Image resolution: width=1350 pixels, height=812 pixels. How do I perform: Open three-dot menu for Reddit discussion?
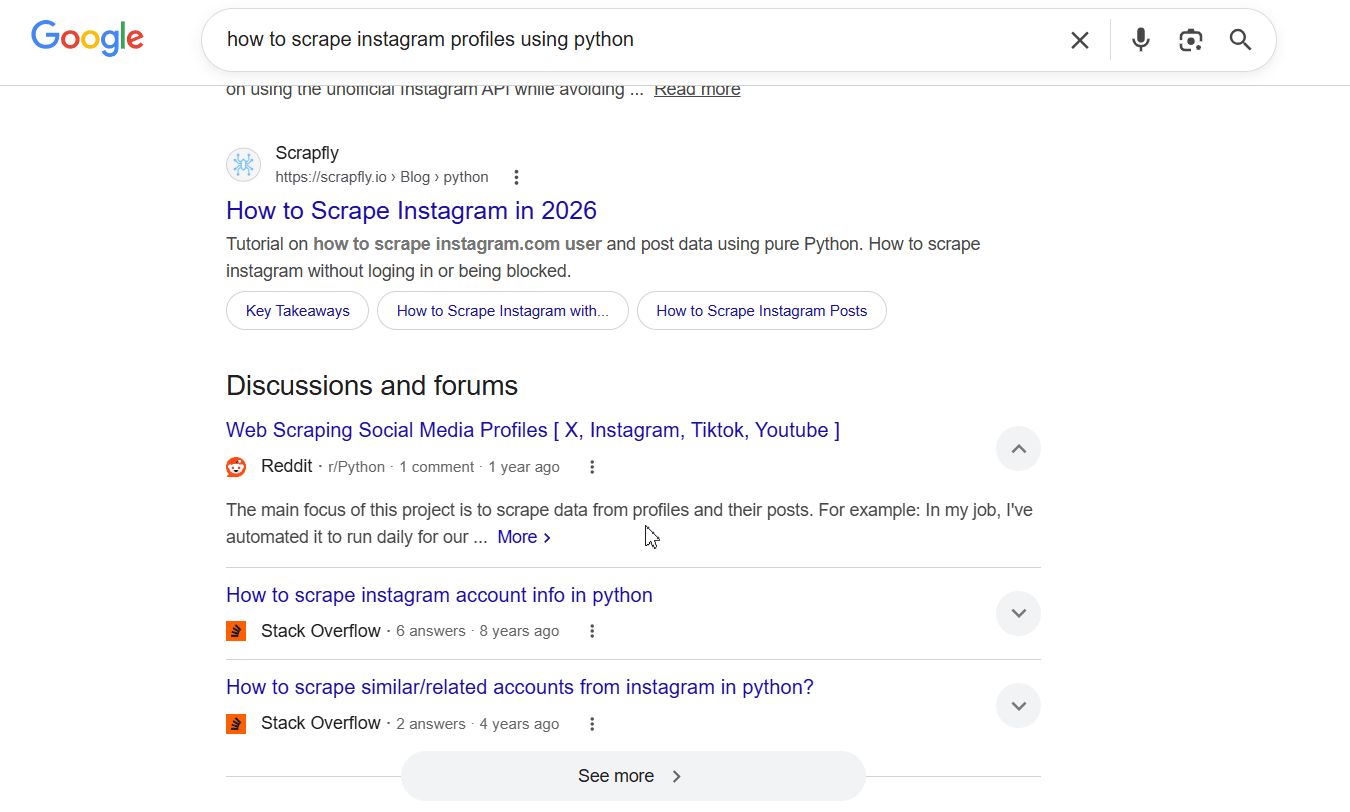[x=592, y=467]
